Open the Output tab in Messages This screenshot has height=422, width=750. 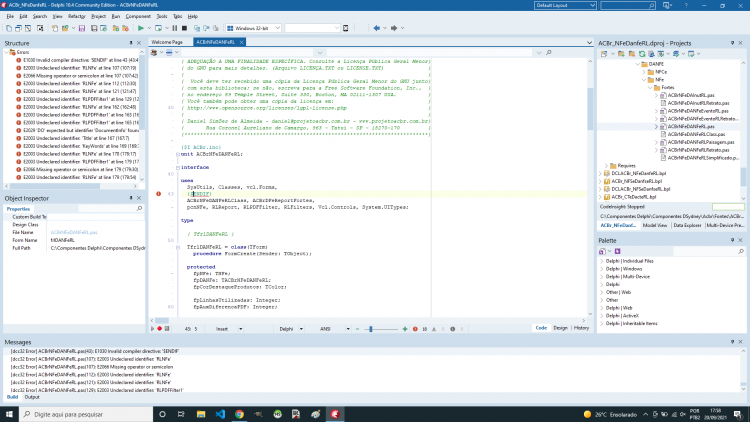(x=32, y=397)
